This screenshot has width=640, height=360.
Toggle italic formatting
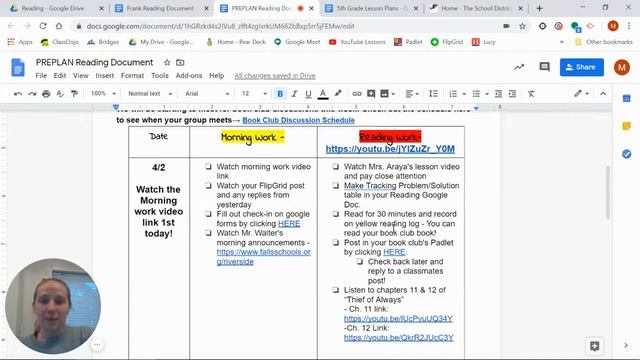click(x=294, y=94)
